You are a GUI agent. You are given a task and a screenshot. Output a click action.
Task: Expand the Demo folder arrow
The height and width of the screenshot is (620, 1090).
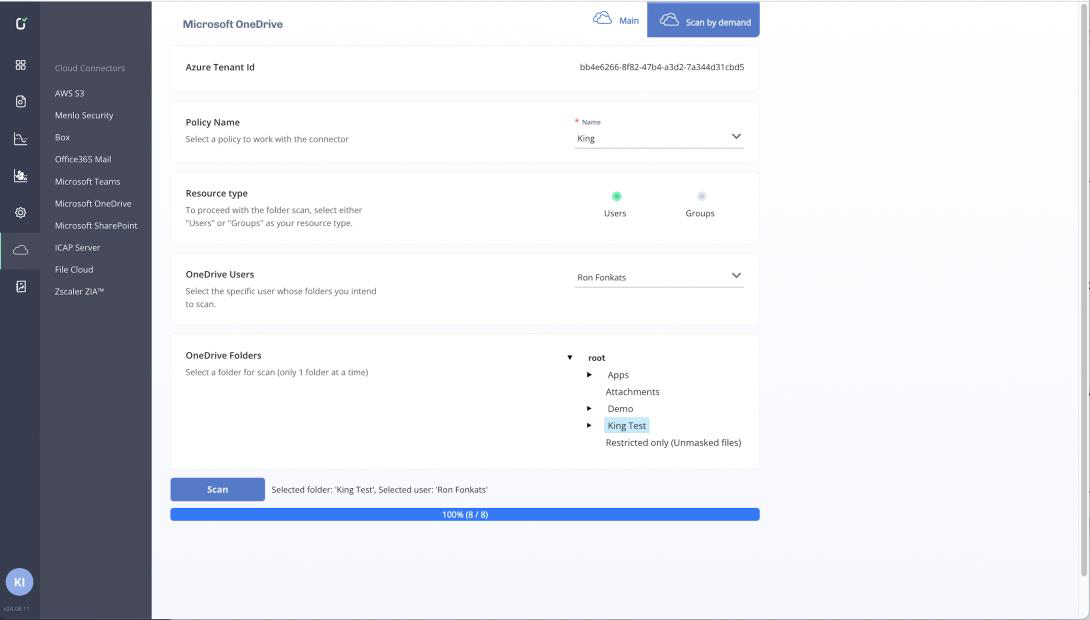pos(589,409)
